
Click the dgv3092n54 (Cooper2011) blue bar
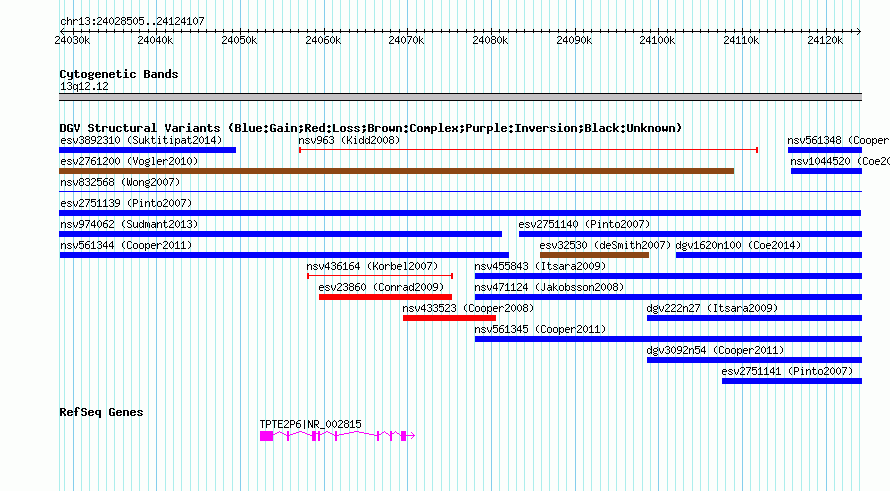754,360
